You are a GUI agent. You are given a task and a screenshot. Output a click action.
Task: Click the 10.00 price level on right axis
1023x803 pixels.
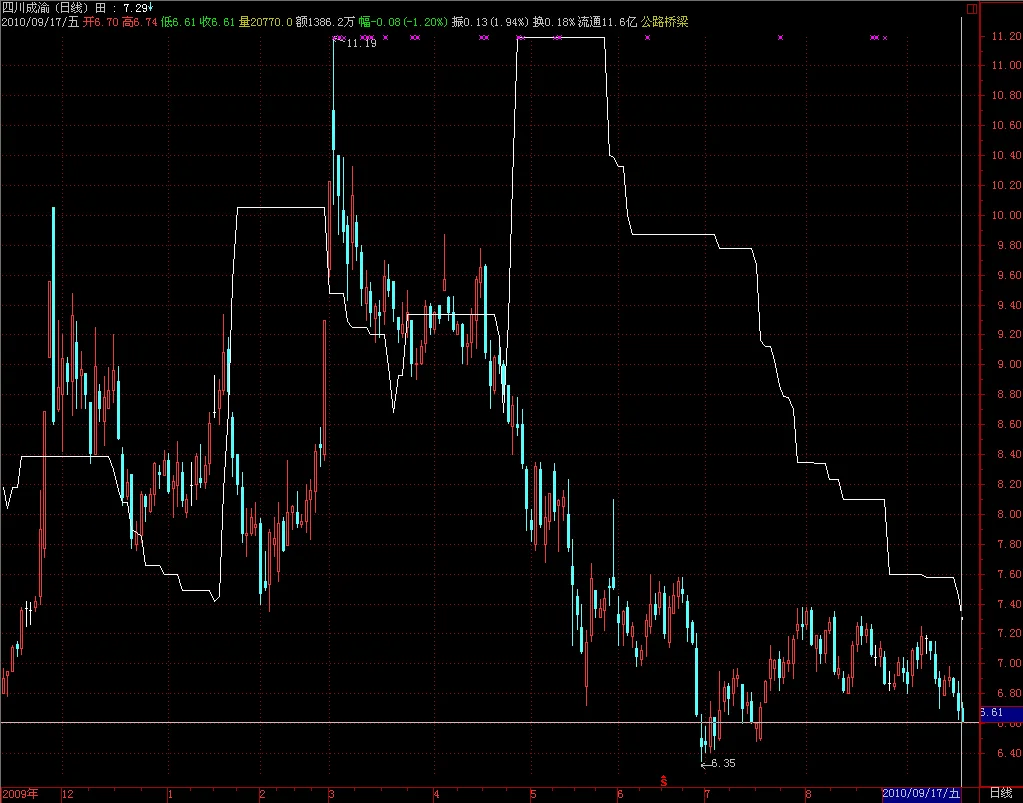[1006, 215]
